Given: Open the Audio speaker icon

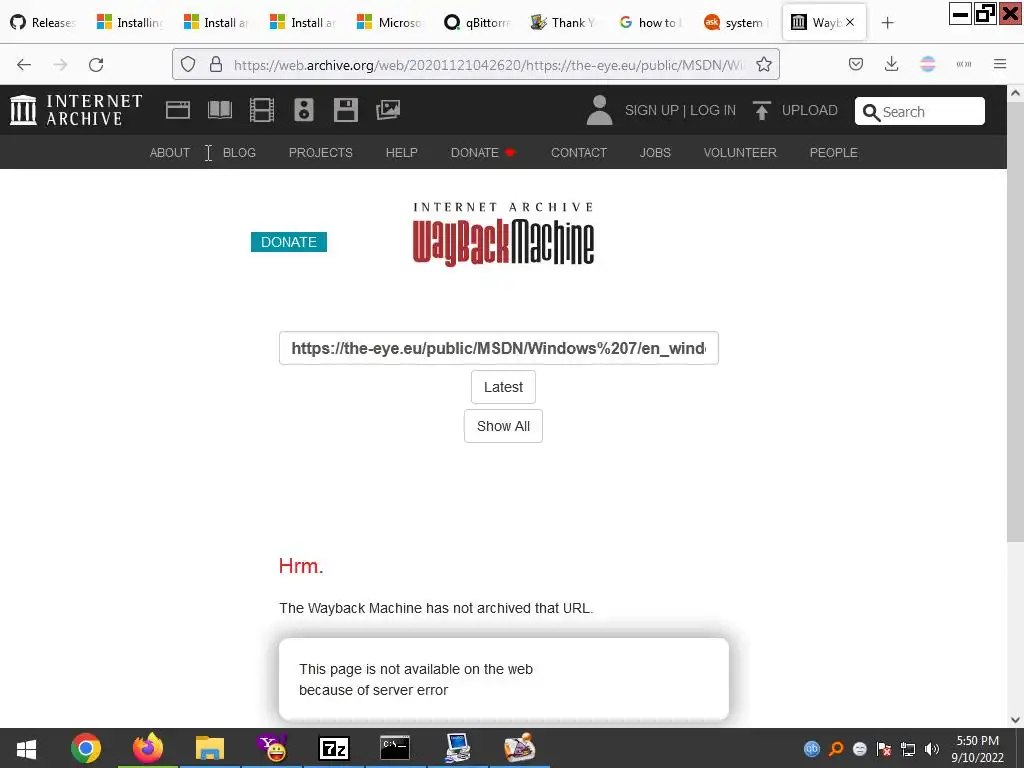Looking at the screenshot, I should 304,110.
